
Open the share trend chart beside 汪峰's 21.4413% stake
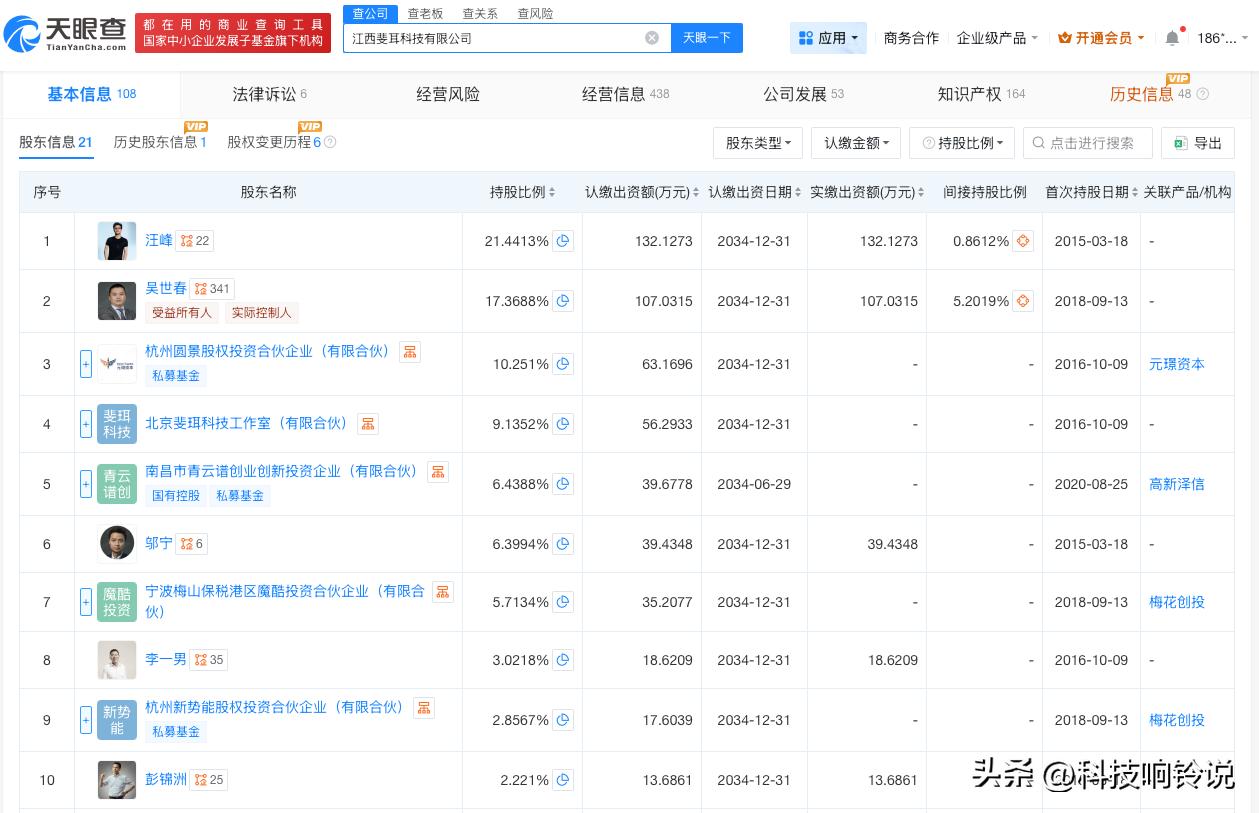tap(563, 240)
